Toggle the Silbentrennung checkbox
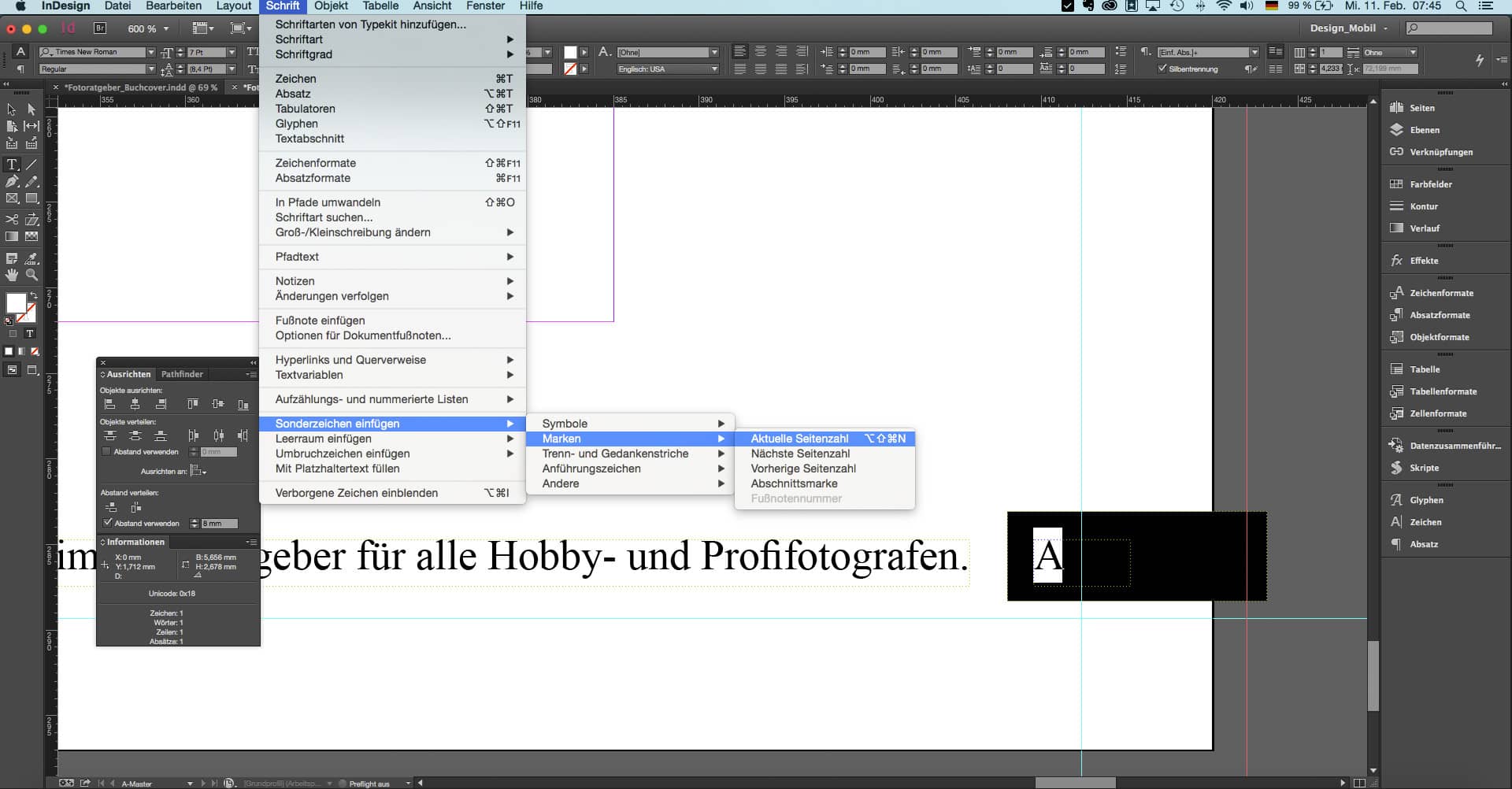The height and width of the screenshot is (789, 1512). [x=1161, y=69]
